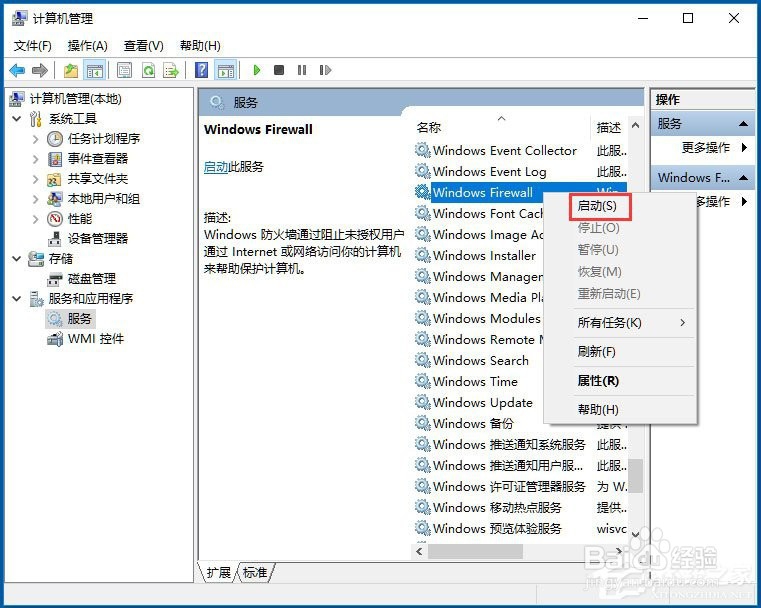
Task: Select the 任务计划程序 clock icon
Action: 55,139
